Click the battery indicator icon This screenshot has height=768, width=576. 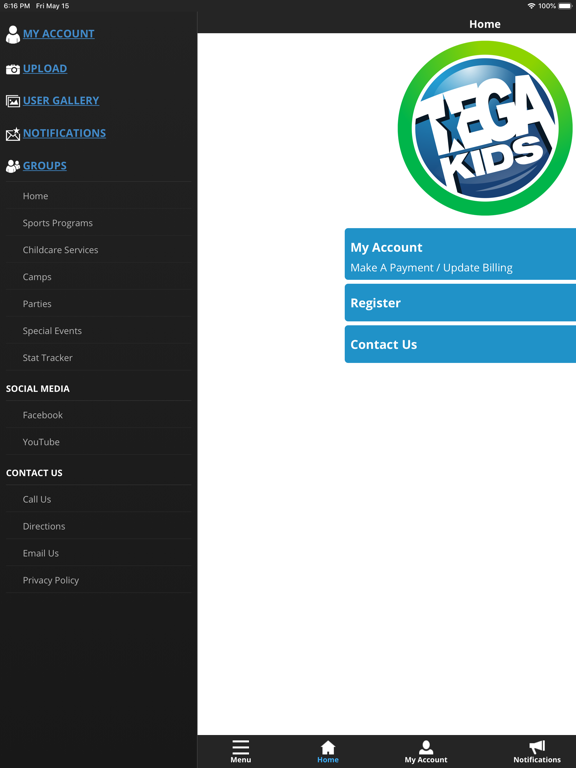pyautogui.click(x=565, y=6)
